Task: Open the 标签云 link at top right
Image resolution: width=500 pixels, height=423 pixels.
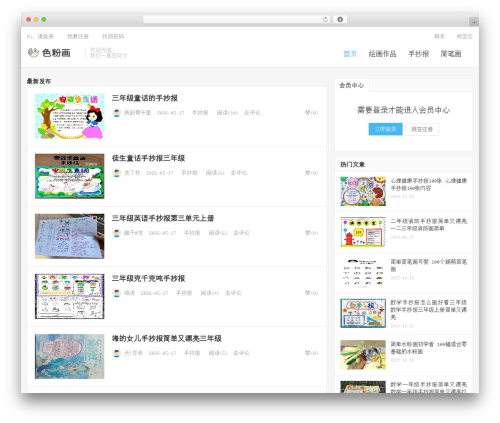Action: pyautogui.click(x=465, y=36)
